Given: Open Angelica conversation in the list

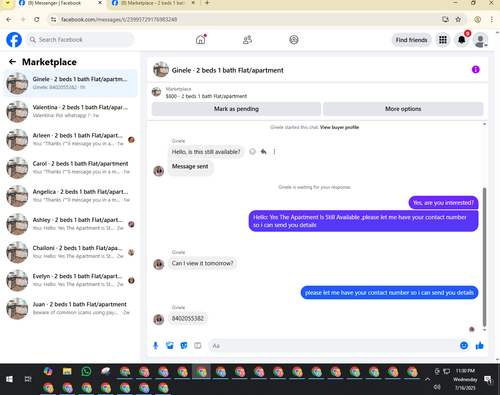Looking at the screenshot, I should click(70, 196).
